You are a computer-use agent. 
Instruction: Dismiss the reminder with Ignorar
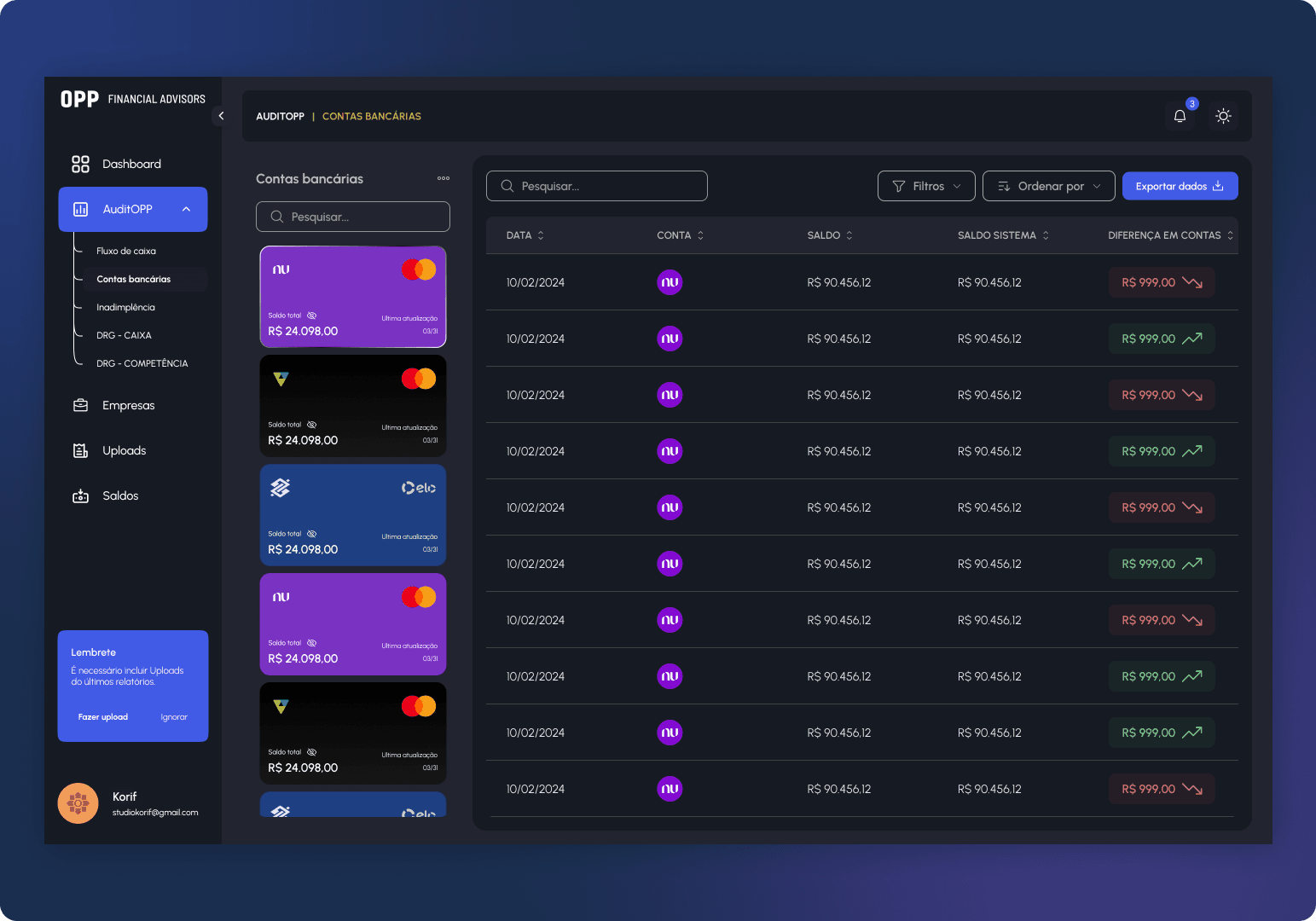pyautogui.click(x=174, y=717)
